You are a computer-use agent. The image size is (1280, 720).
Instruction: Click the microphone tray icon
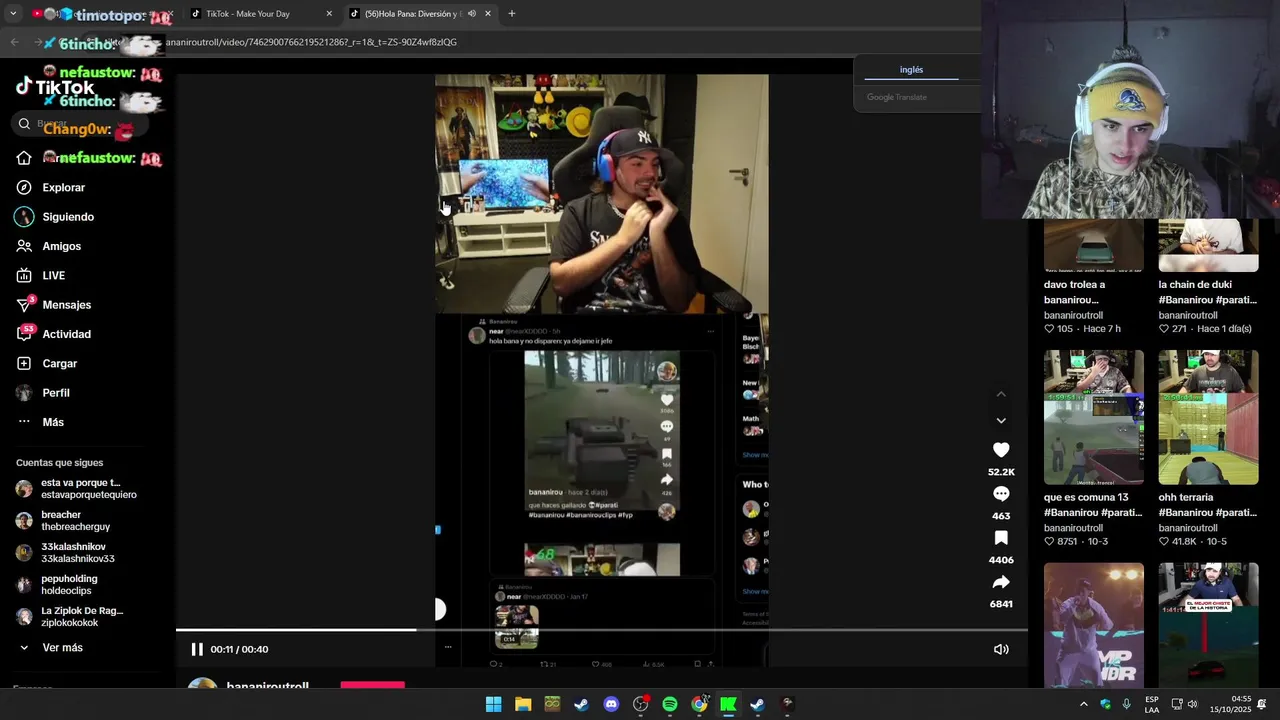point(1126,704)
